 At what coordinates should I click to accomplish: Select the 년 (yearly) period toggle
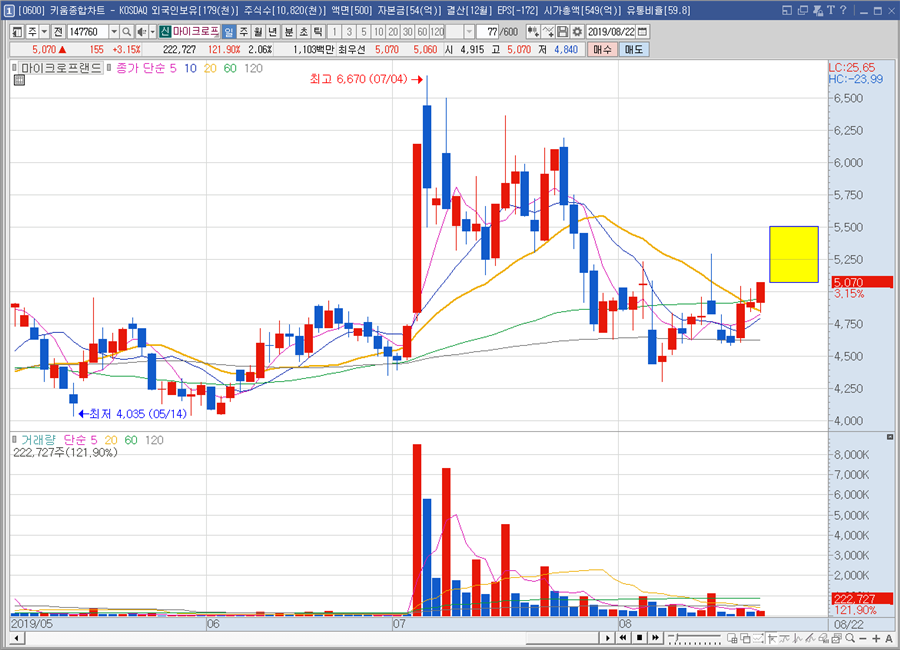pos(273,32)
